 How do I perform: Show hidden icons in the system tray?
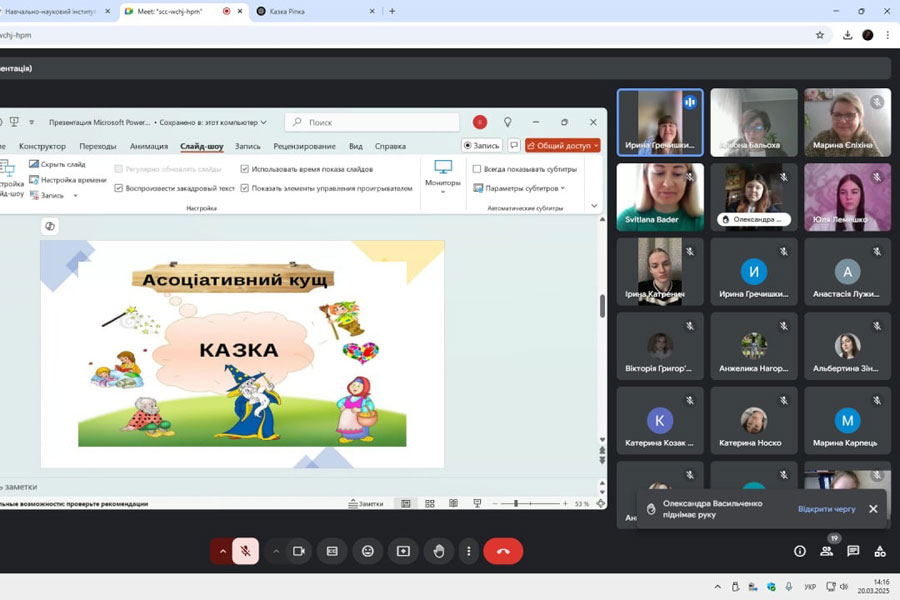[717, 587]
